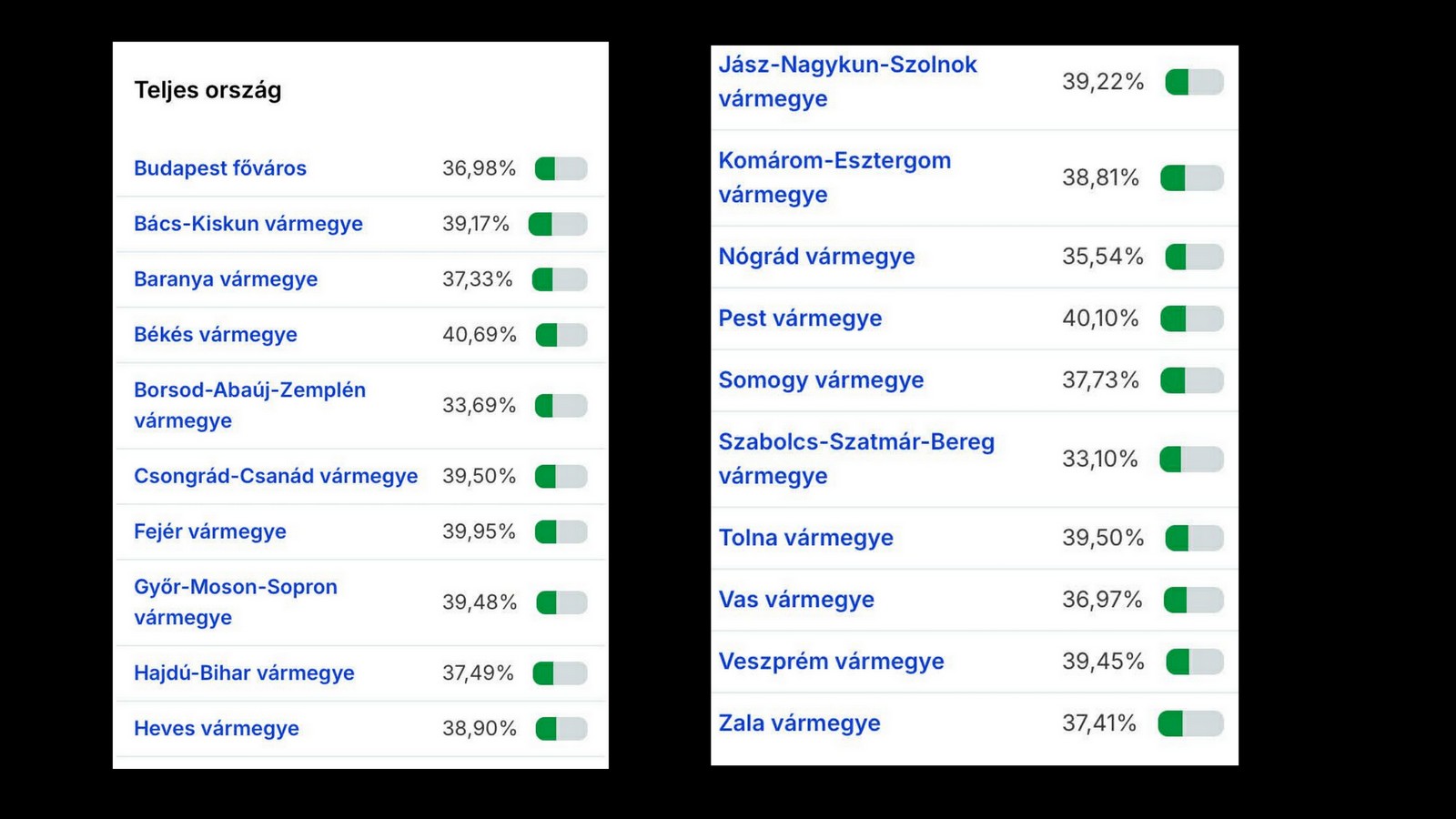Open the Csongrád-Csanád vármegye link
The image size is (1456, 819).
tap(276, 476)
